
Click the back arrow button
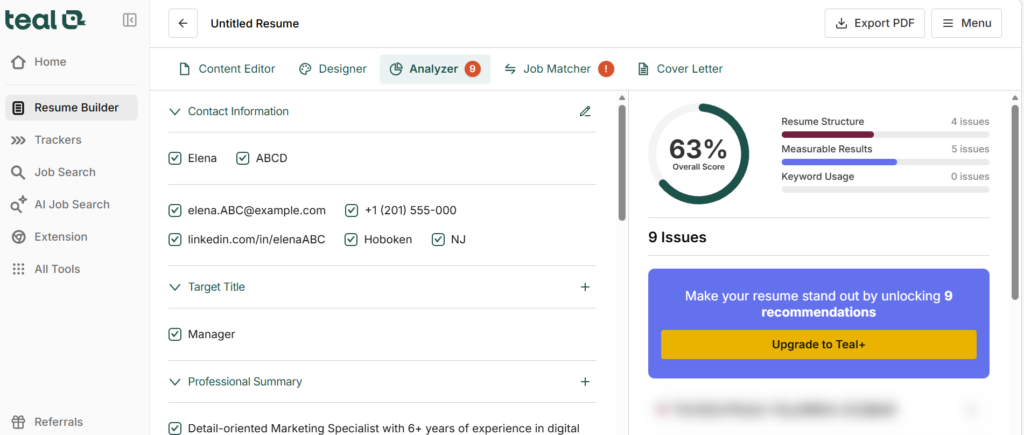(x=182, y=23)
